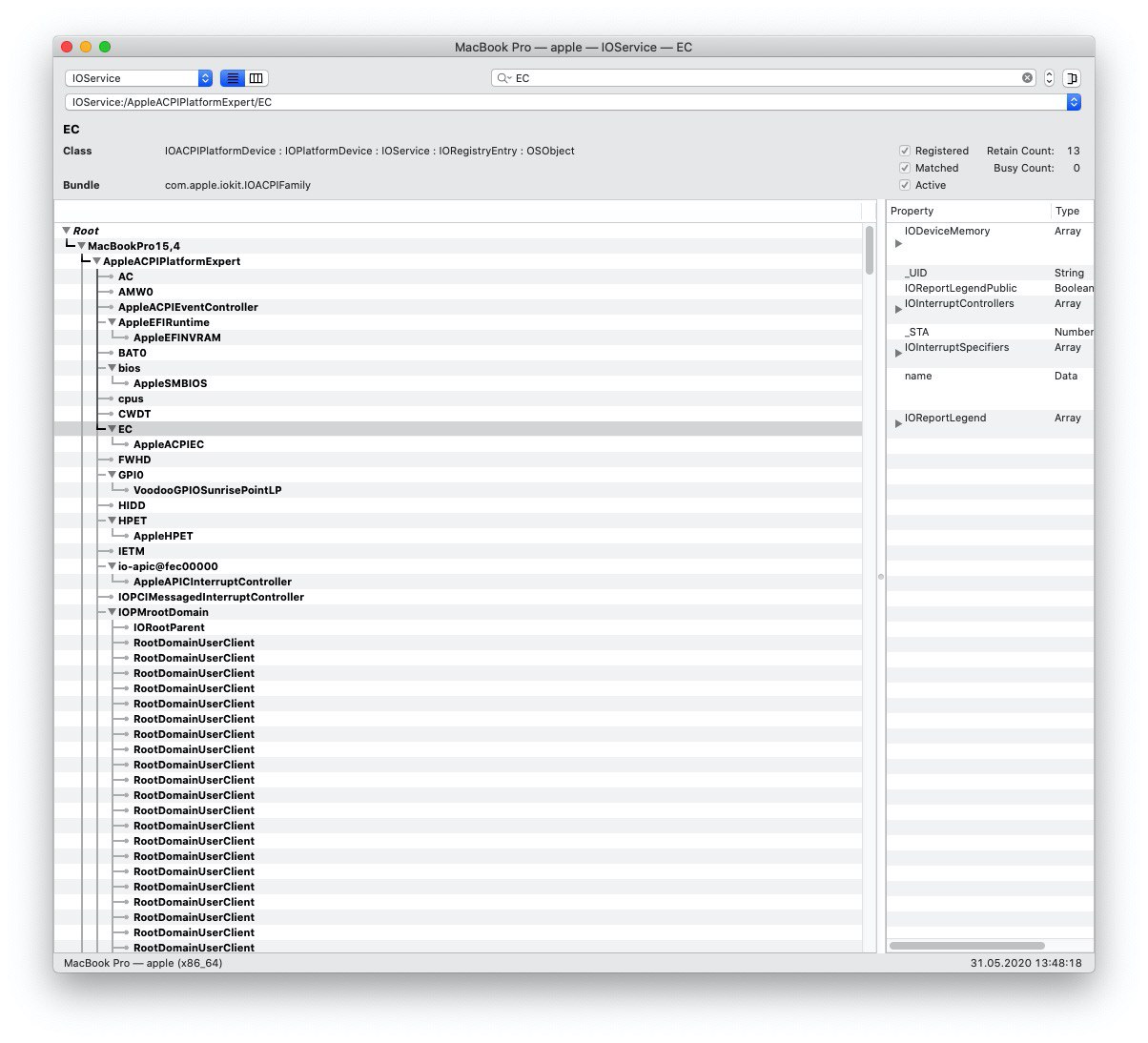The height and width of the screenshot is (1043, 1148).
Task: Select the IOReportLegendPublic property row
Action: pyautogui.click(x=991, y=288)
